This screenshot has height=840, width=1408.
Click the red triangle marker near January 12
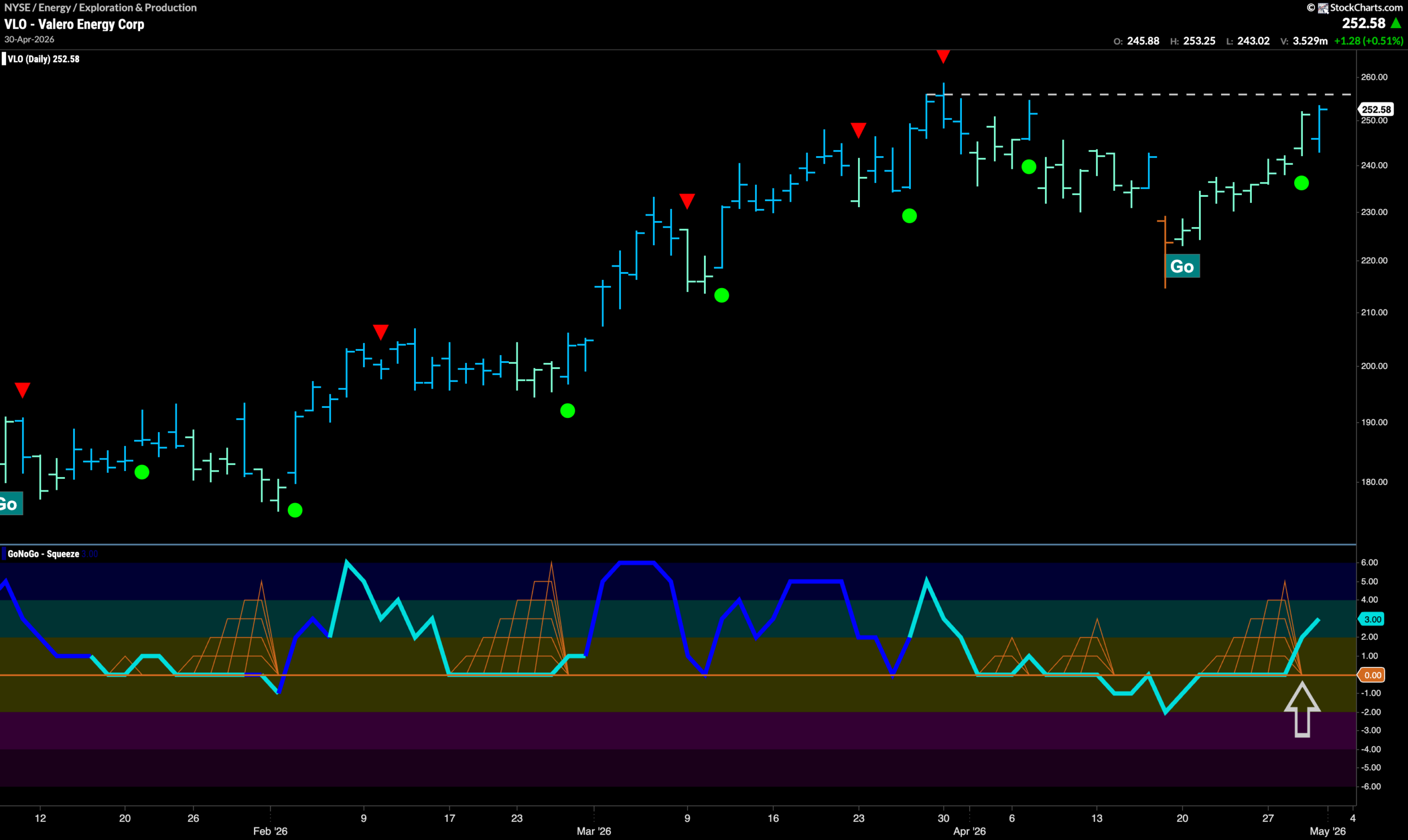22,390
